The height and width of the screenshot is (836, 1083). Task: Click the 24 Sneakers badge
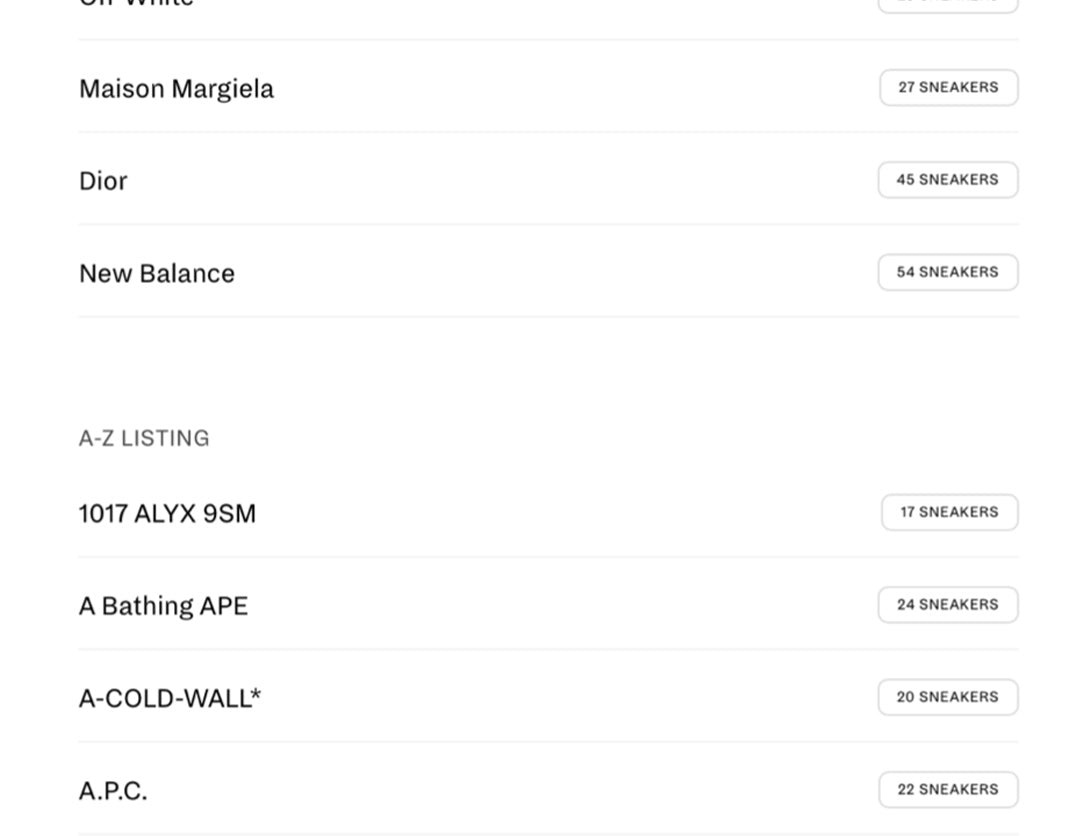947,605
